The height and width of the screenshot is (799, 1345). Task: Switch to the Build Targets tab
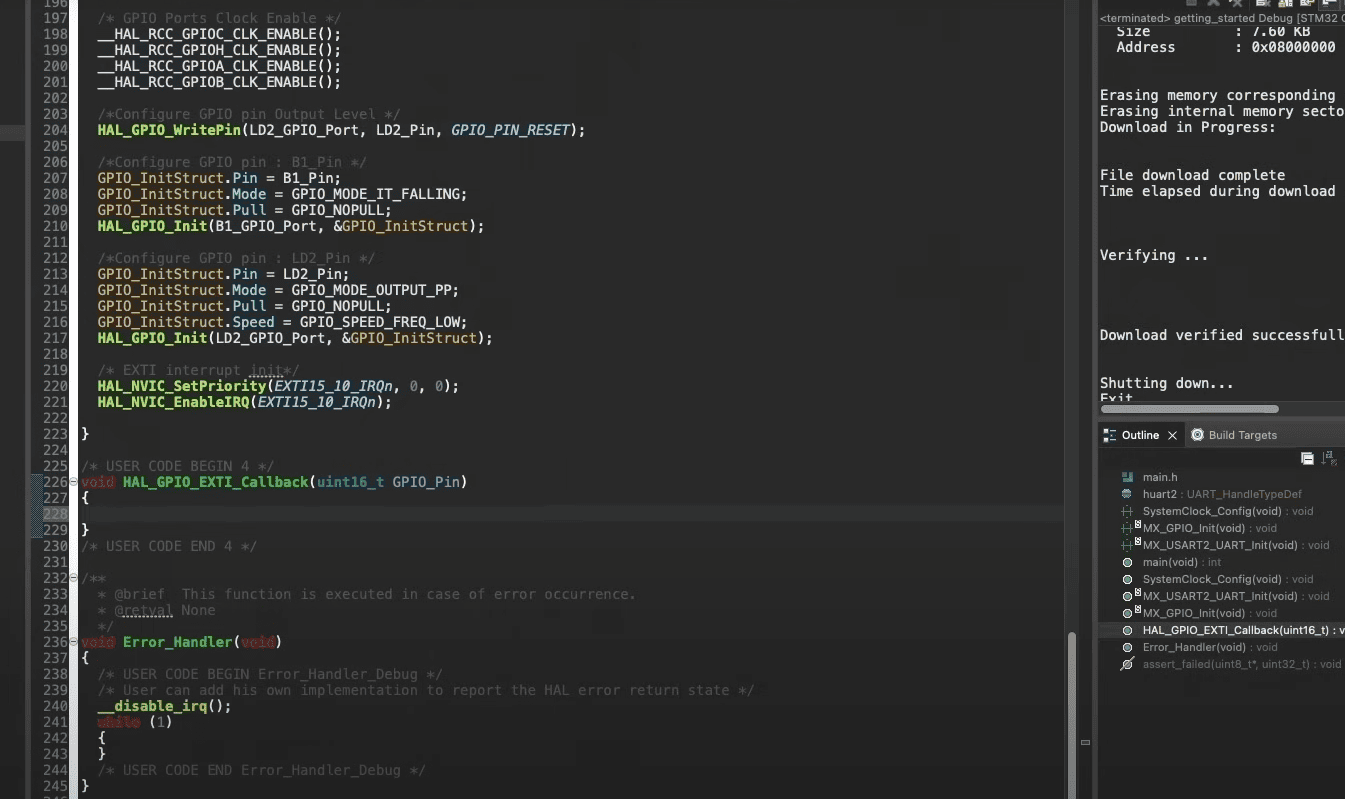click(x=1242, y=435)
